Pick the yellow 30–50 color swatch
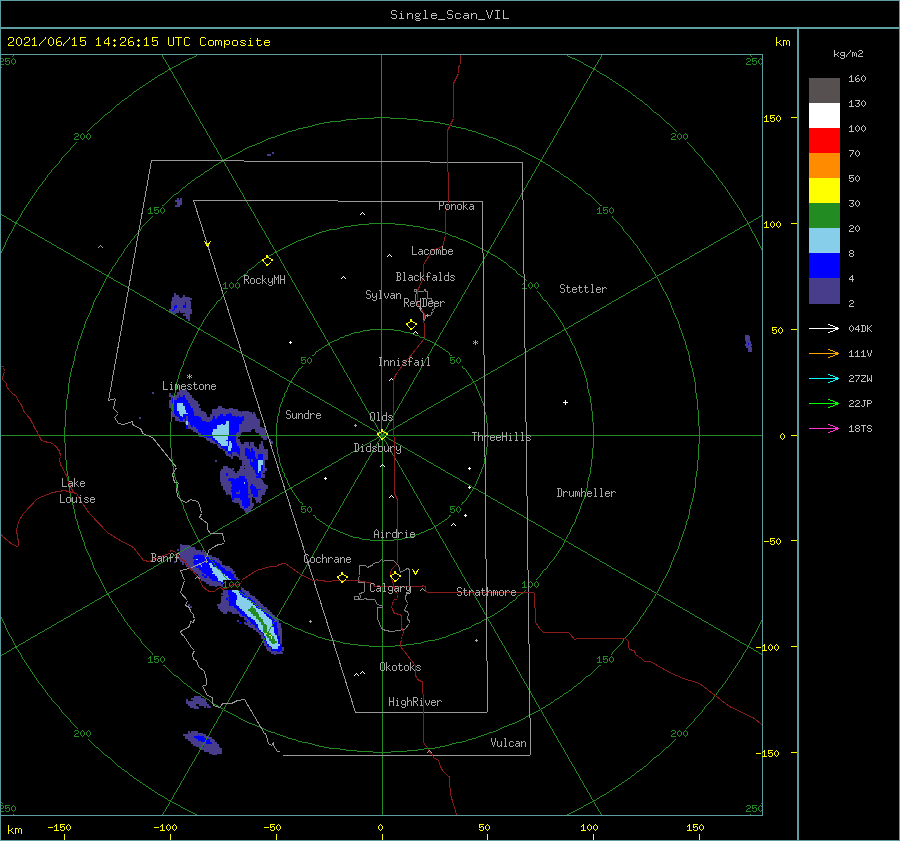The height and width of the screenshot is (841, 900). click(824, 191)
